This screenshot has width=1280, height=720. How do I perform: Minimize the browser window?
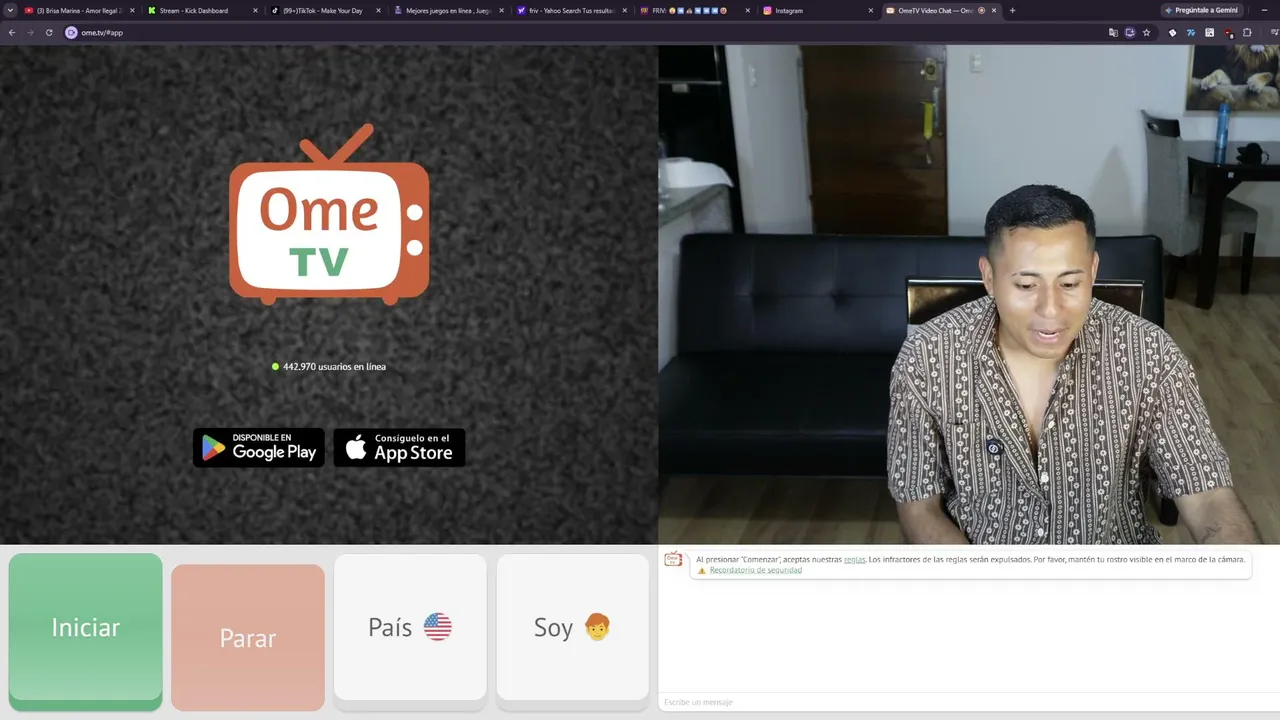[x=1265, y=10]
